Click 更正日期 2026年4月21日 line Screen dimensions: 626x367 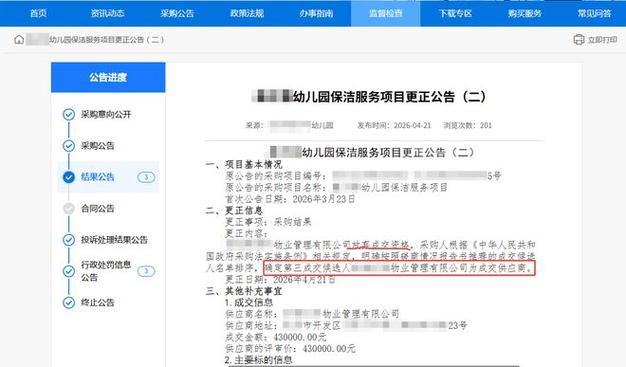point(280,280)
